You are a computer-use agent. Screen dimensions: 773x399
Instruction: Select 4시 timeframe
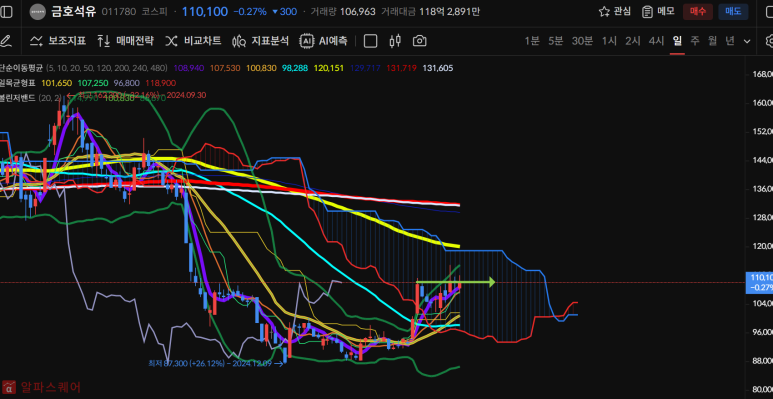pos(657,41)
